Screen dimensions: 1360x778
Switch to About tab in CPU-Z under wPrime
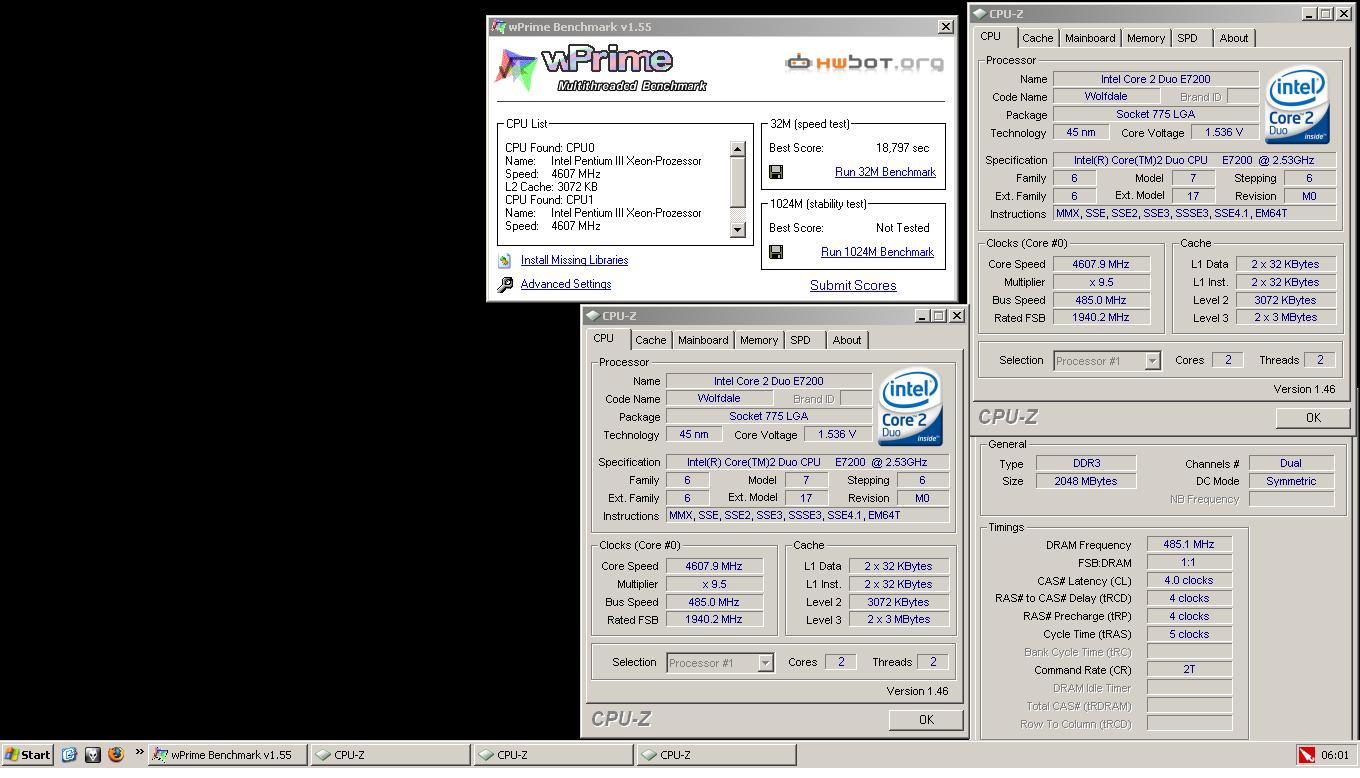[847, 341]
